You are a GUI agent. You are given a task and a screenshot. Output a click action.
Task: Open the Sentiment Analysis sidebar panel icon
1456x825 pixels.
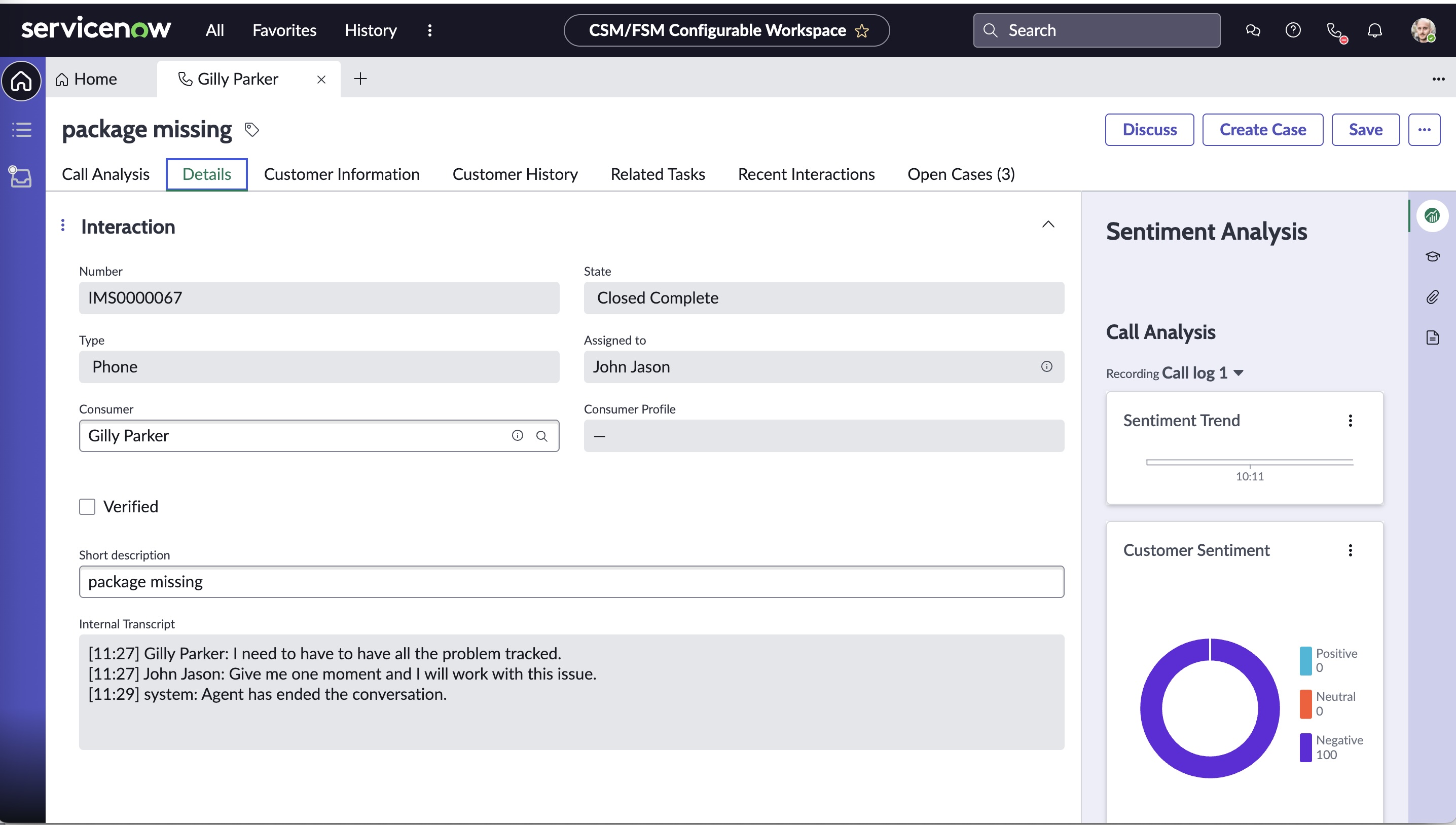[1432, 216]
